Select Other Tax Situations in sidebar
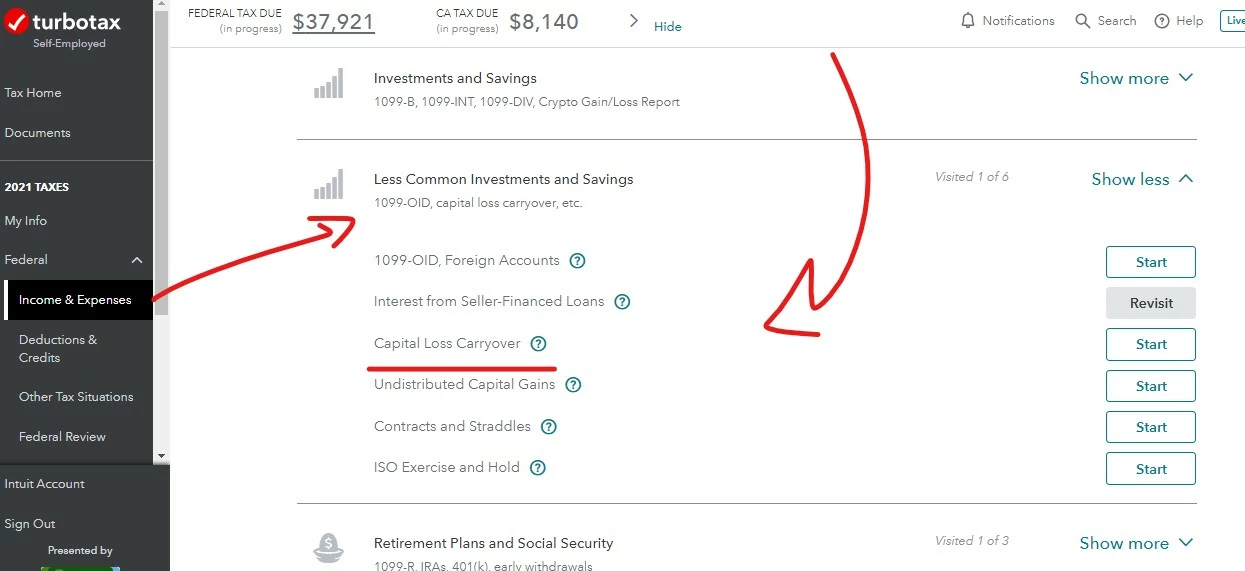This screenshot has width=1245, height=571. pos(76,397)
